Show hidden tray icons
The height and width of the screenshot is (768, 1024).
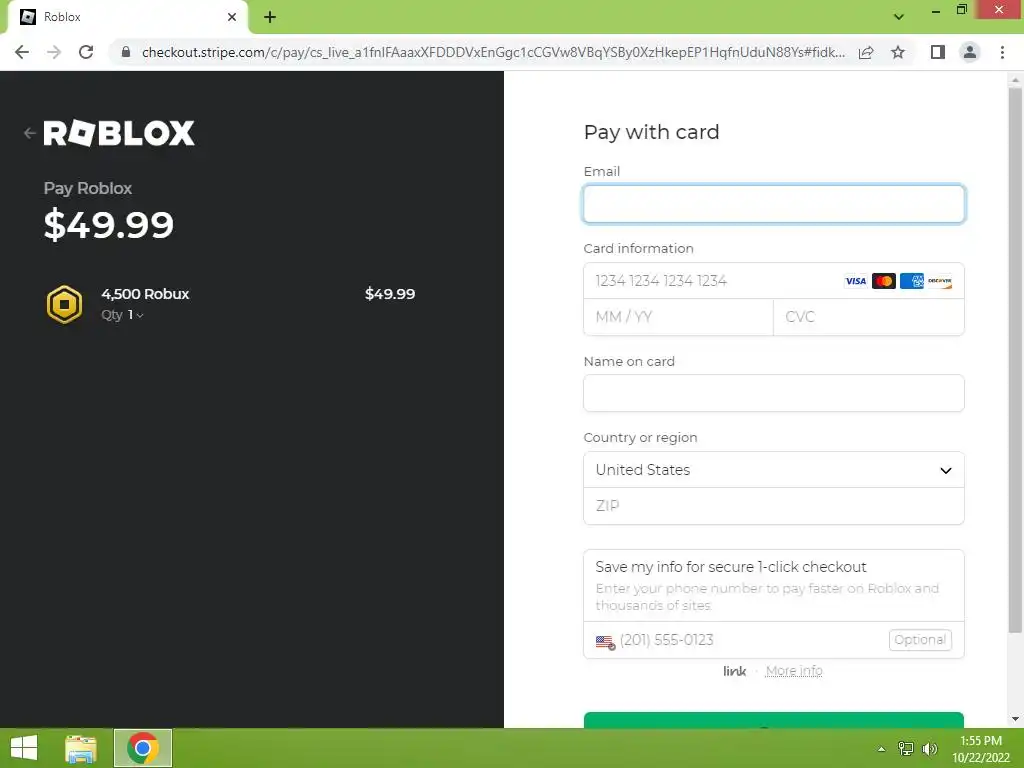(882, 749)
